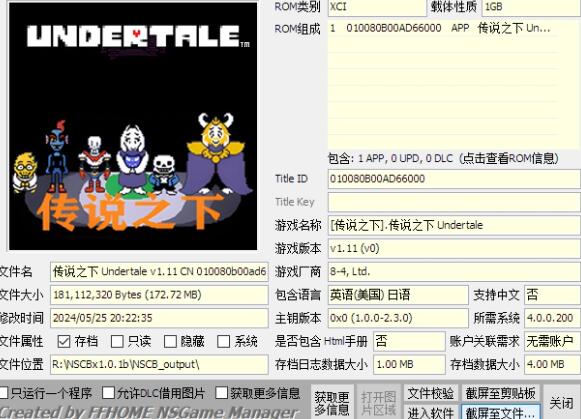Click the 游戏版本 field showing v1.11
Viewport: 581px width, 419px height.
pos(454,248)
